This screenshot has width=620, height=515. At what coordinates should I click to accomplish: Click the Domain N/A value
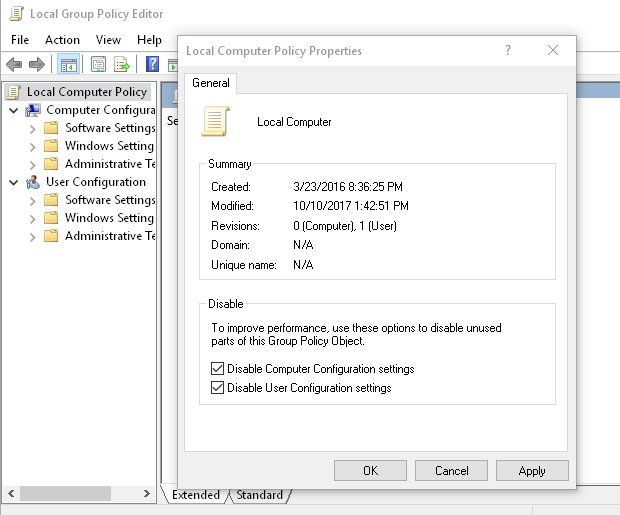tap(303, 245)
